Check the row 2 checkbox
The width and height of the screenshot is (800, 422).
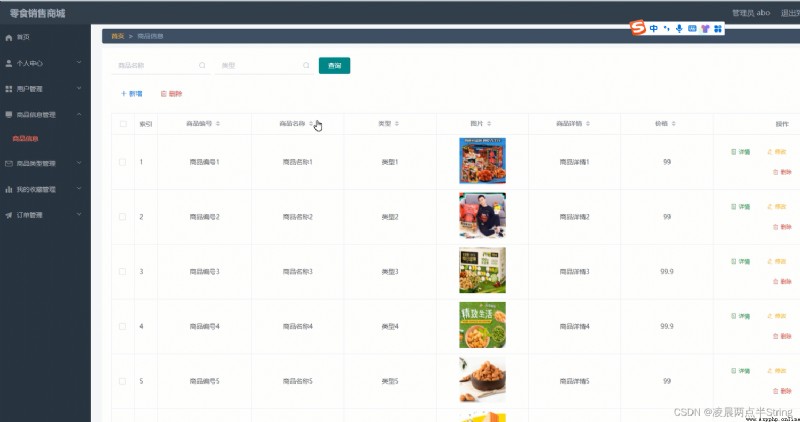pos(122,217)
